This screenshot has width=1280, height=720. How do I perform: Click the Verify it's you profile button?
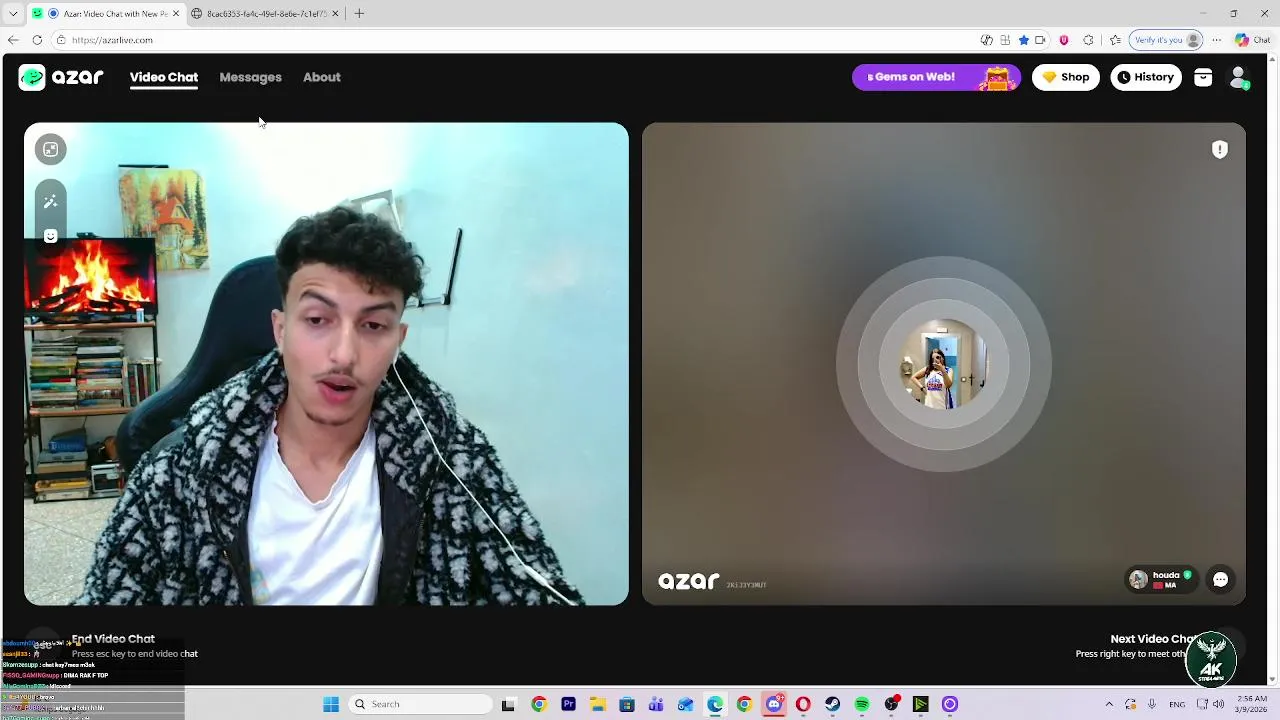click(x=1166, y=40)
